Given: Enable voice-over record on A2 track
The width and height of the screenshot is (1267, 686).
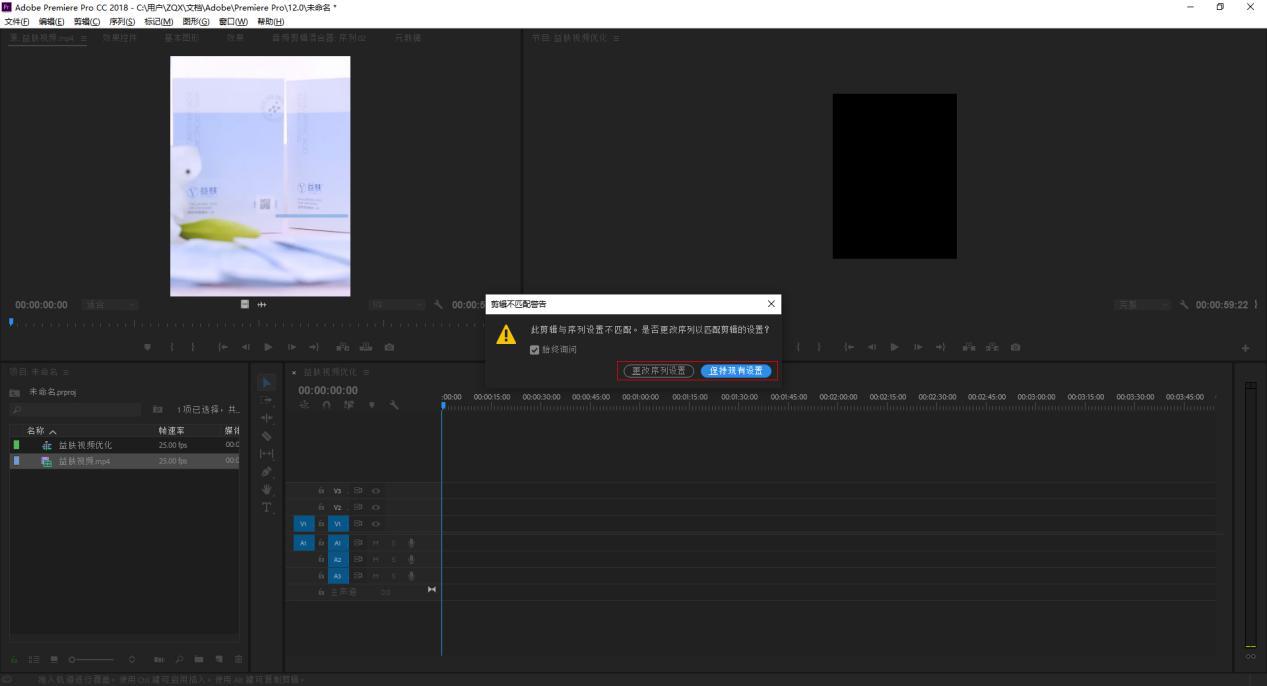Looking at the screenshot, I should [411, 559].
